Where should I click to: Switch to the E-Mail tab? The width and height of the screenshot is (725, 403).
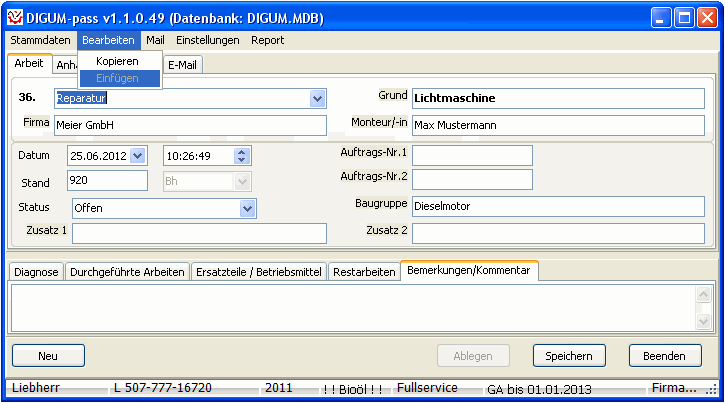click(x=182, y=64)
